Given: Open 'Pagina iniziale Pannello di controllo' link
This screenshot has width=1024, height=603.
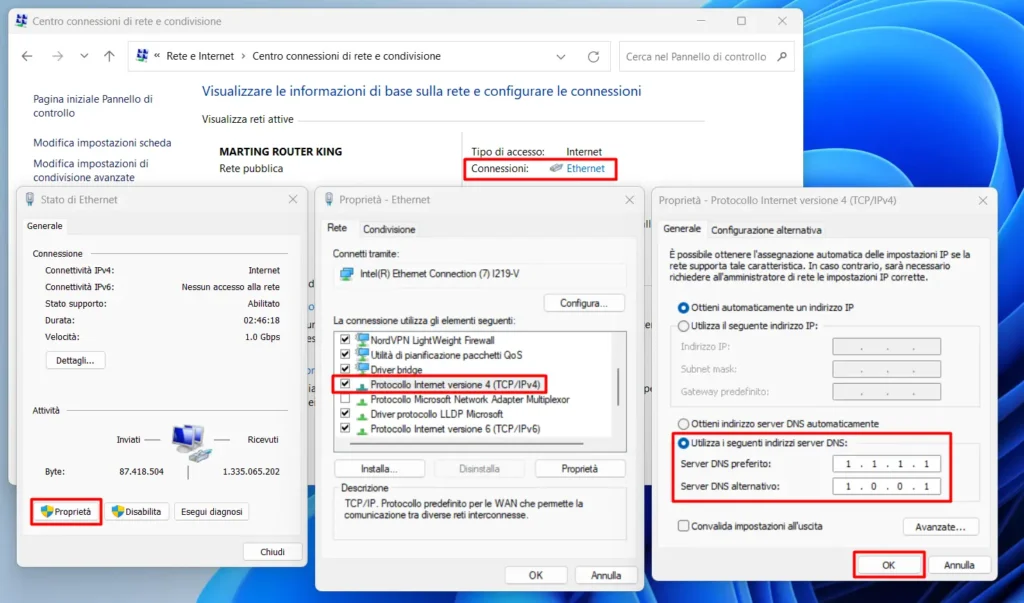Looking at the screenshot, I should (x=93, y=106).
